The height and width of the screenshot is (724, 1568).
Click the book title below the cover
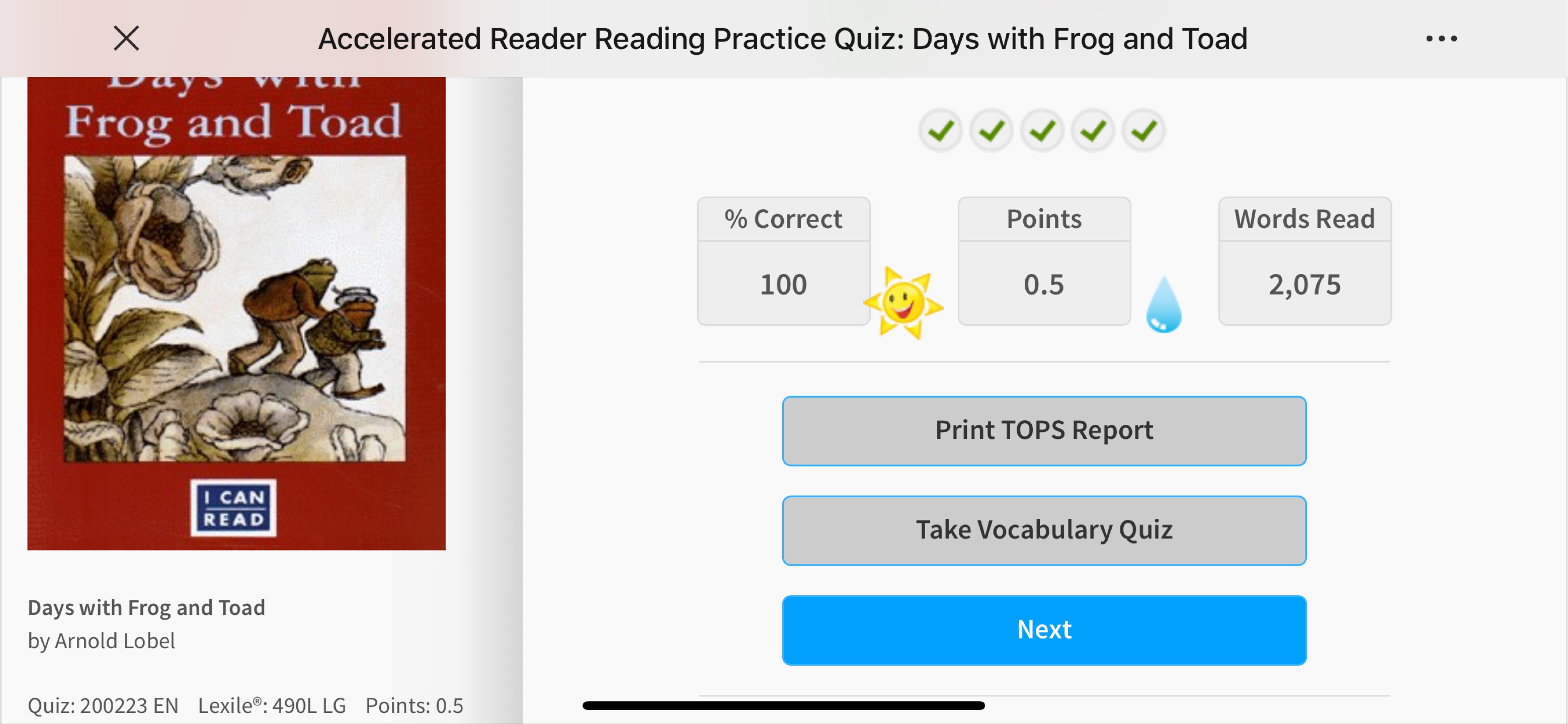pos(147,607)
